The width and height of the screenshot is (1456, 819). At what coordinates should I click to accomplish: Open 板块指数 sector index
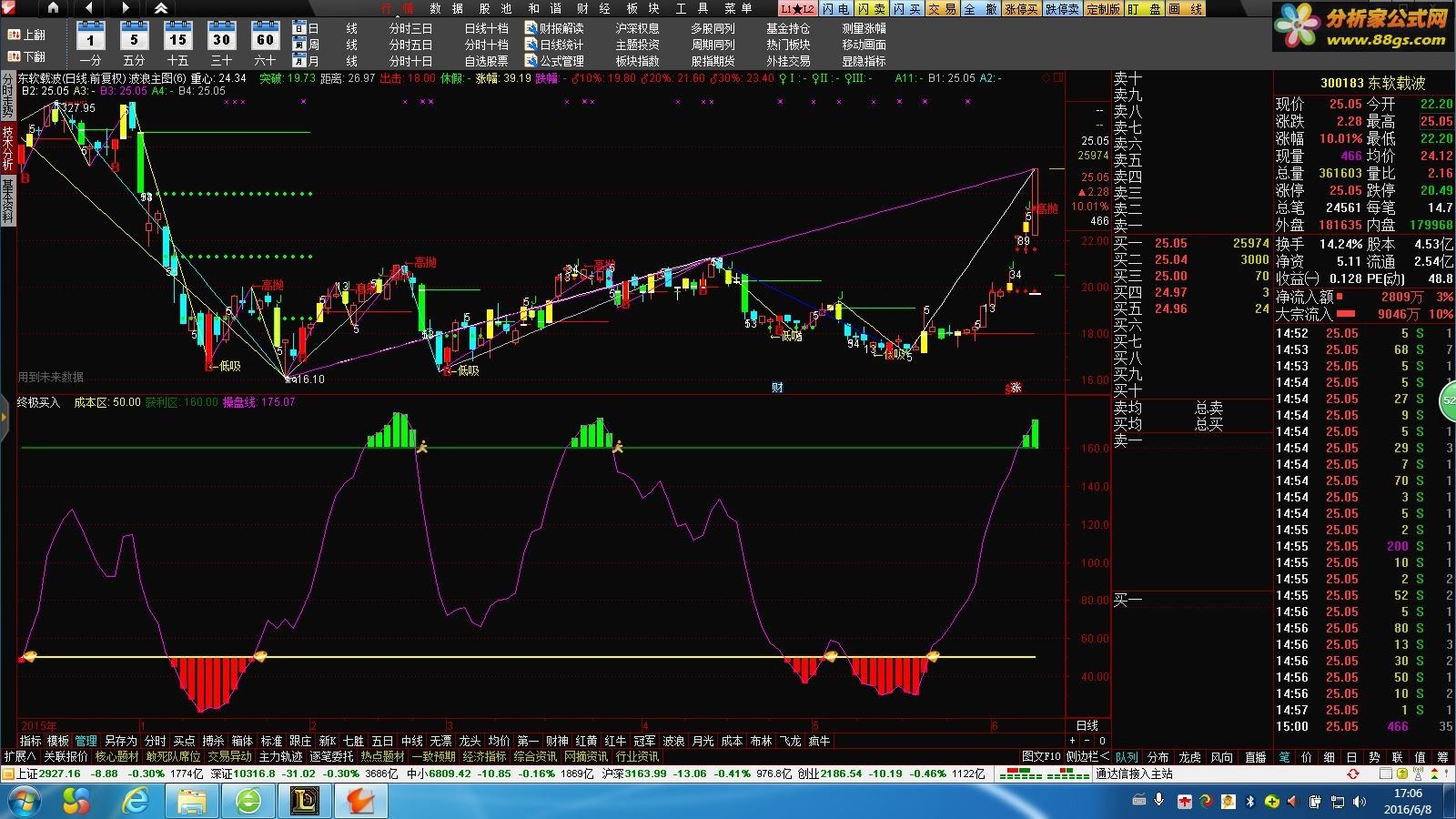(x=638, y=61)
